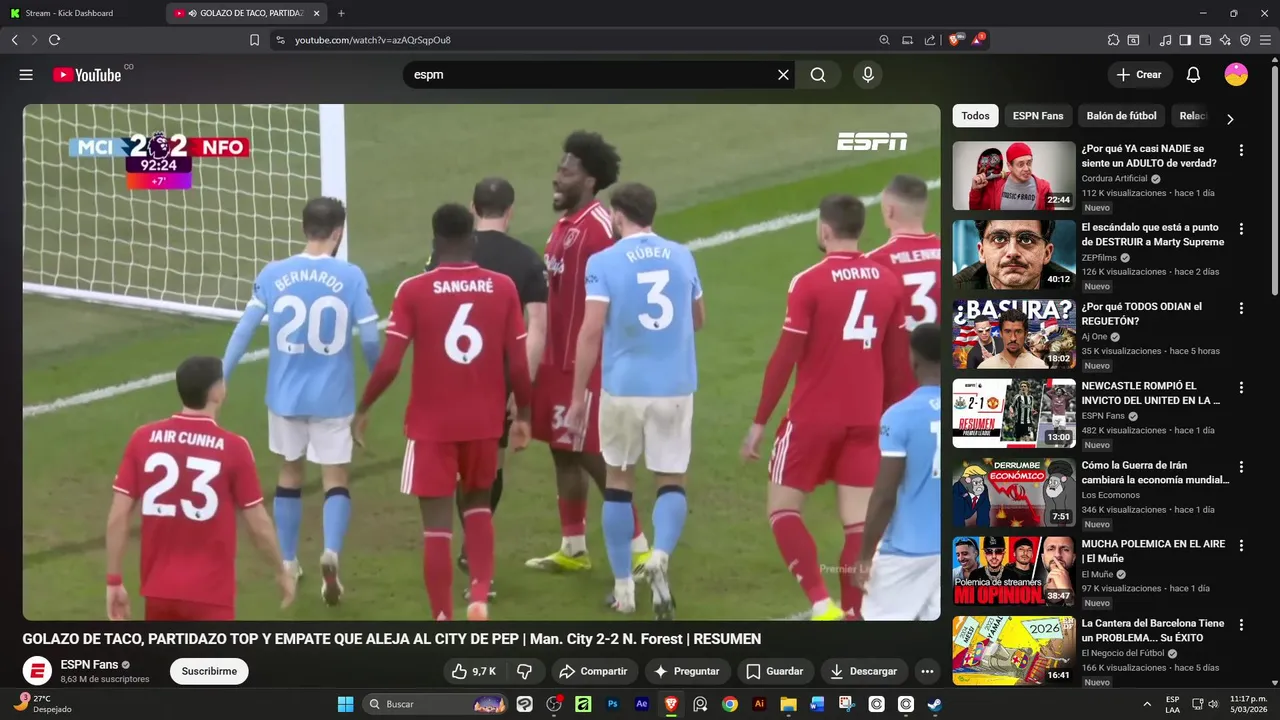Run search with the magnifier button

[x=818, y=75]
